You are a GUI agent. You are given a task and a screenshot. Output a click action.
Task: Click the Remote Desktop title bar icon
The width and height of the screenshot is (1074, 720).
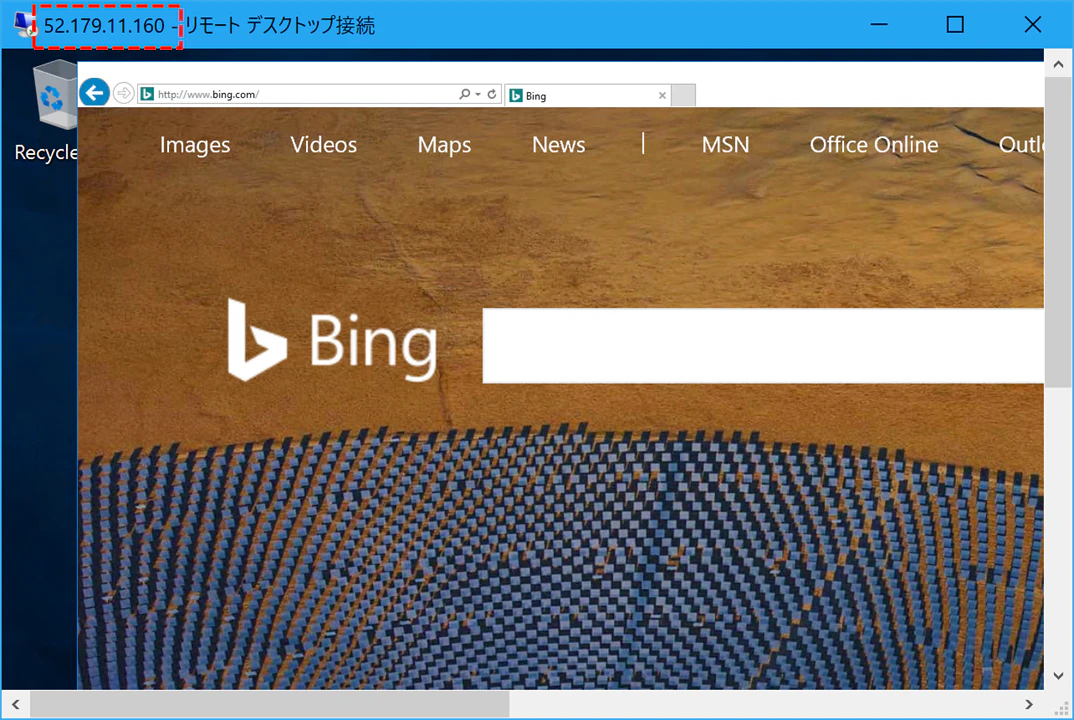25,25
